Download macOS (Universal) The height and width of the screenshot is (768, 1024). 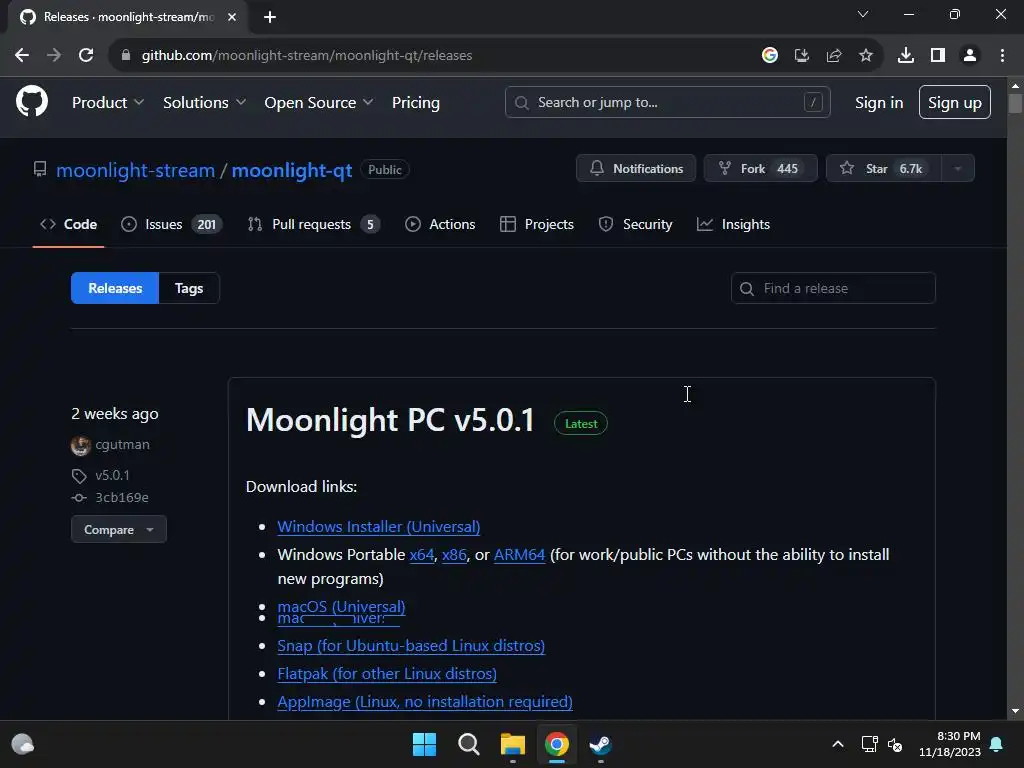(x=342, y=606)
